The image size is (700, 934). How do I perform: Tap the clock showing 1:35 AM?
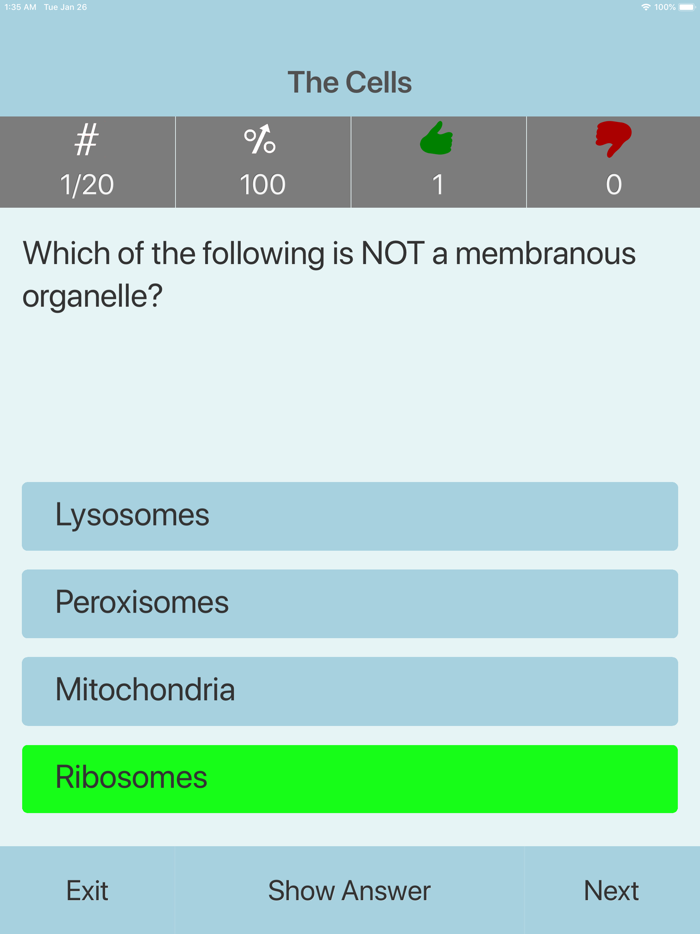(14, 6)
